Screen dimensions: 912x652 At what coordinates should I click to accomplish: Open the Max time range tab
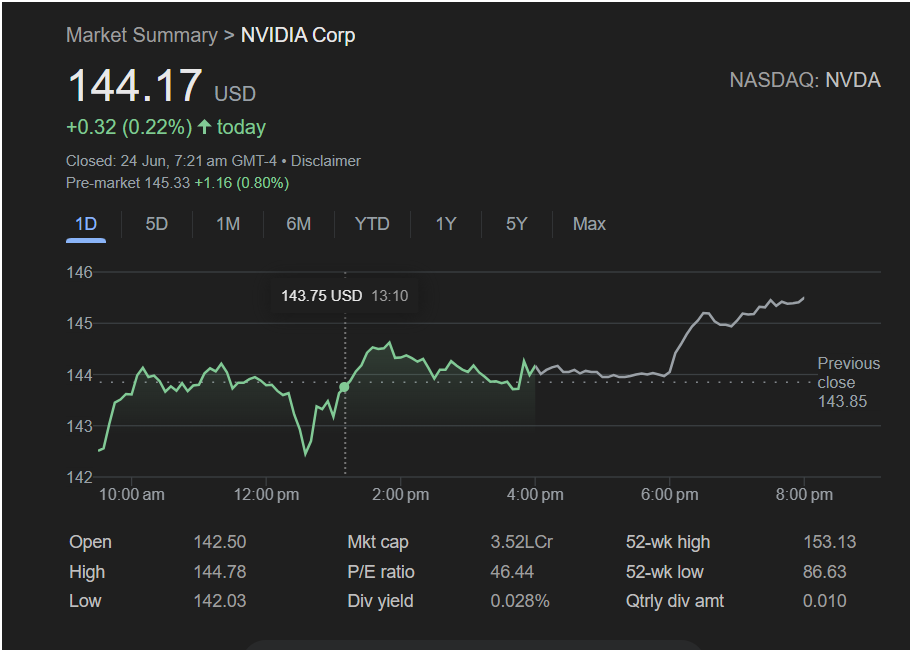589,224
